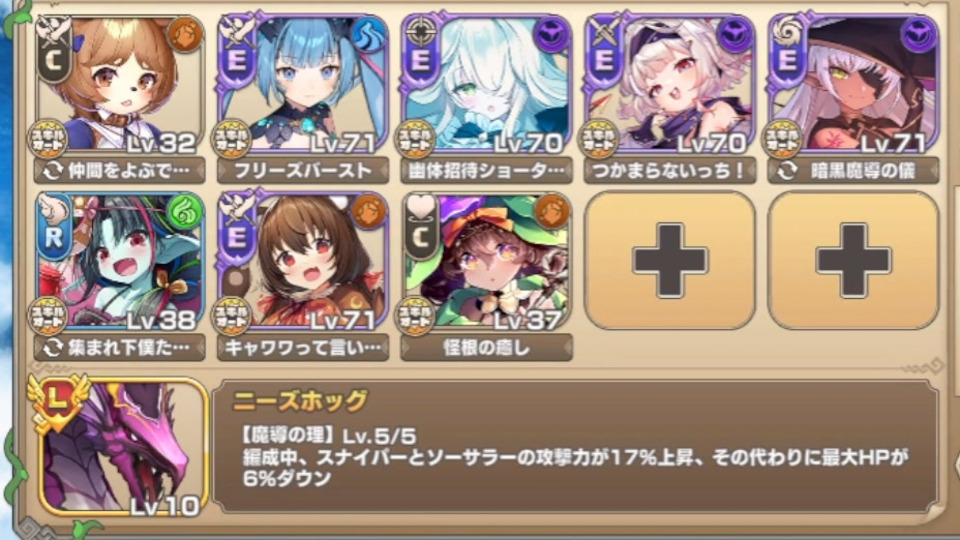This screenshot has height=540, width=960.
Task: Click the water element icon on blue-haired card
Action: tap(369, 34)
